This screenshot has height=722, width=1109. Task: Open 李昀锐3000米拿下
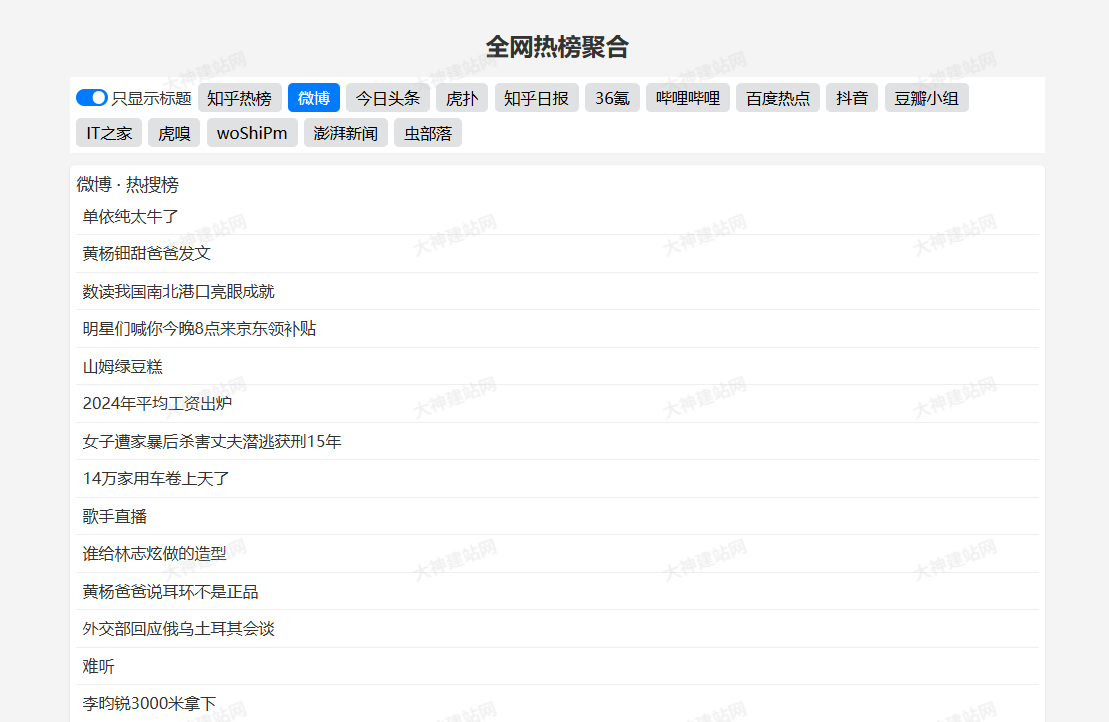click(x=149, y=703)
